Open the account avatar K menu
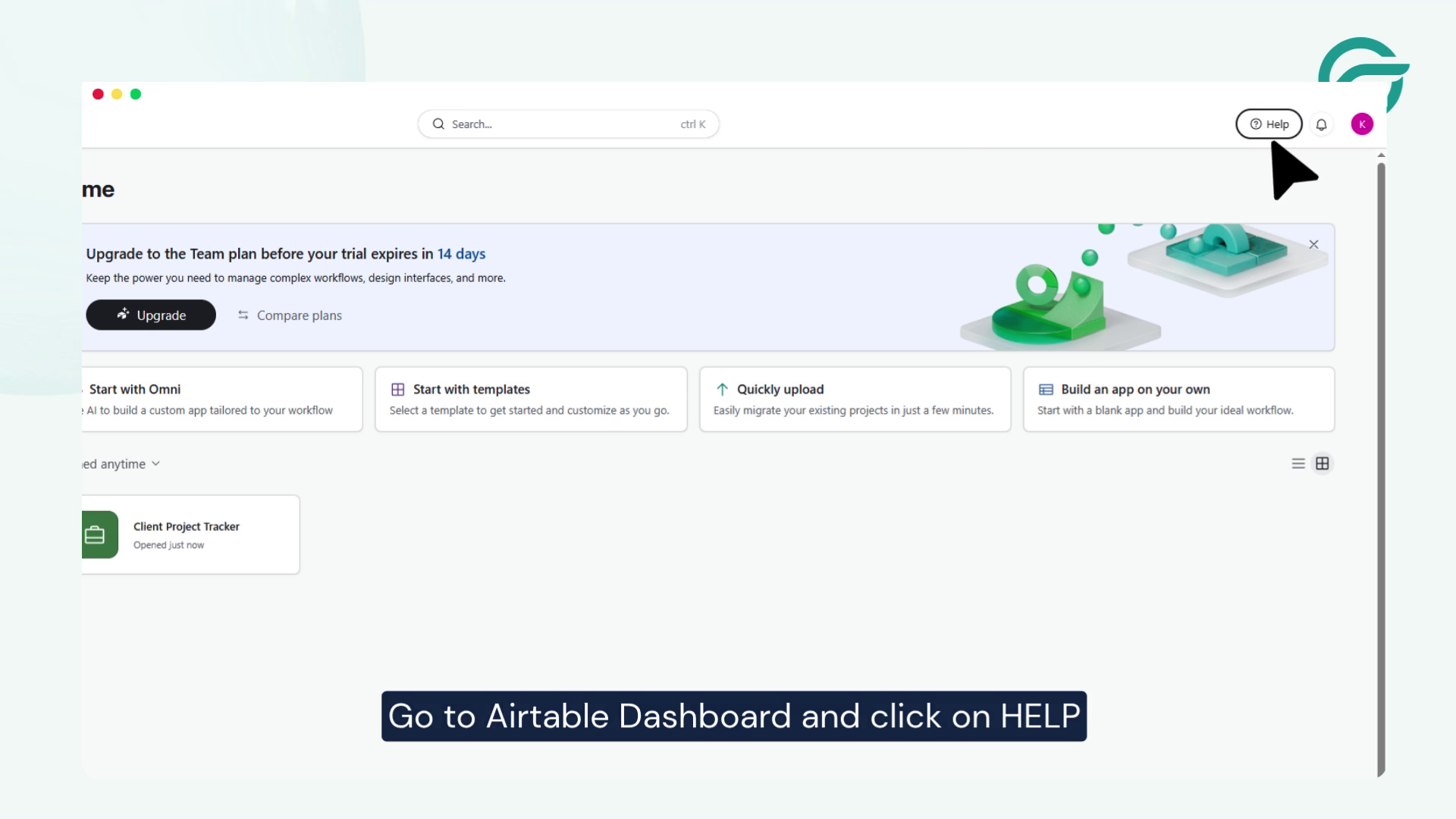This screenshot has height=819, width=1456. [1362, 124]
